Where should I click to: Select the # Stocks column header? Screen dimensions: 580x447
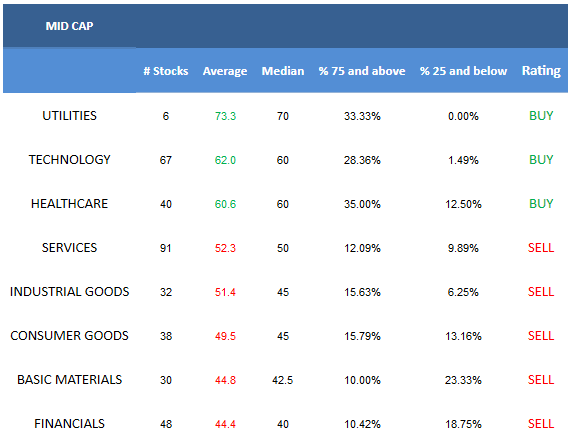tap(166, 71)
